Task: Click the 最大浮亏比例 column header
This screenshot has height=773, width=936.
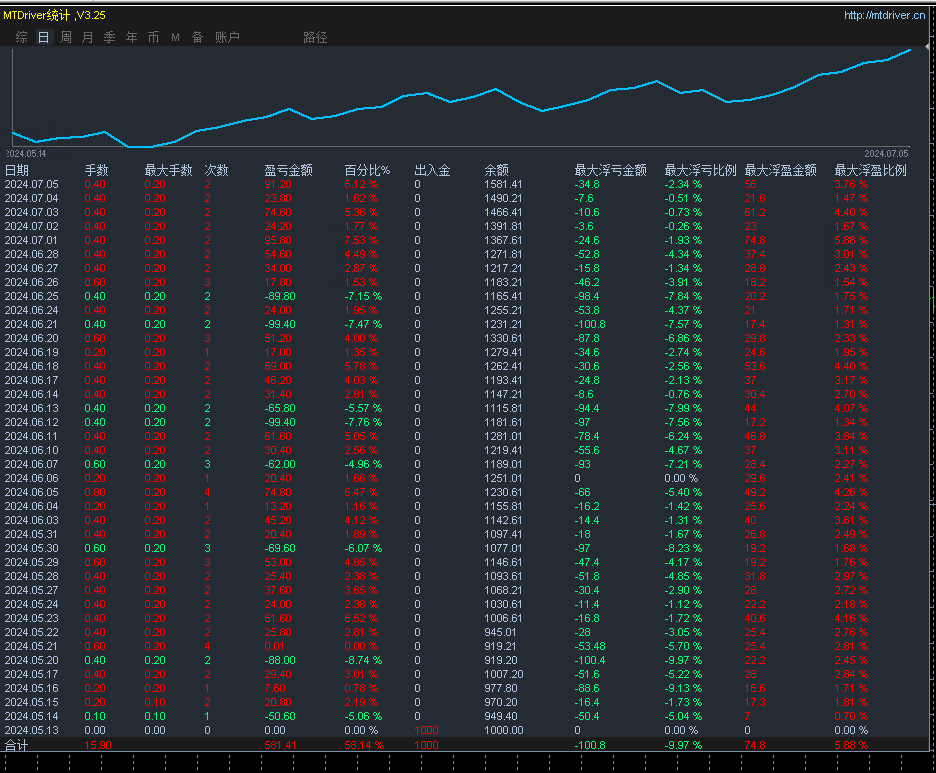Action: coord(700,170)
